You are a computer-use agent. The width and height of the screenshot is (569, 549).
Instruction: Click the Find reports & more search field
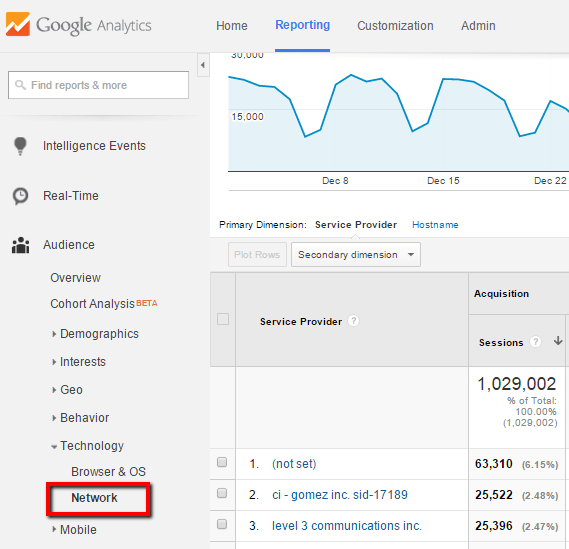[98, 85]
